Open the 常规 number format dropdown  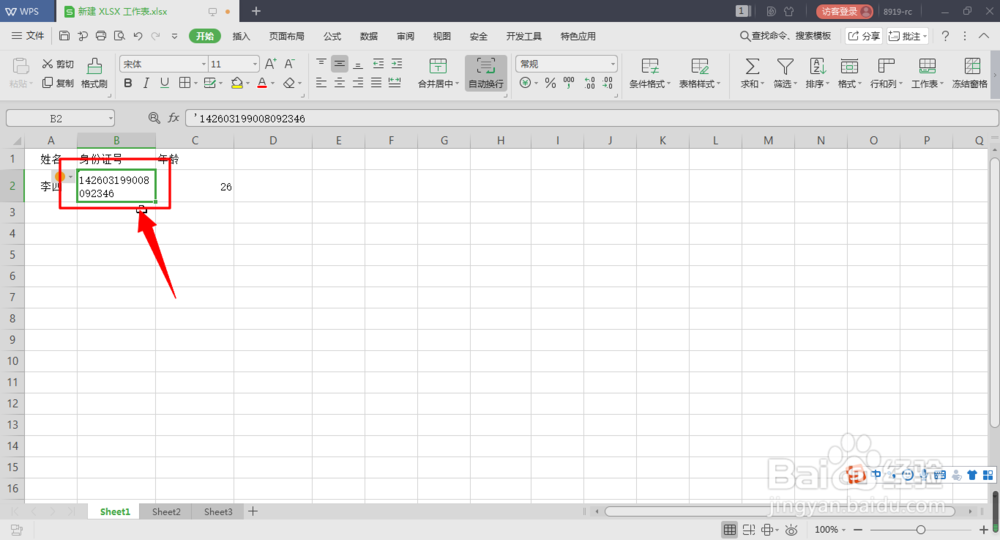[x=613, y=64]
